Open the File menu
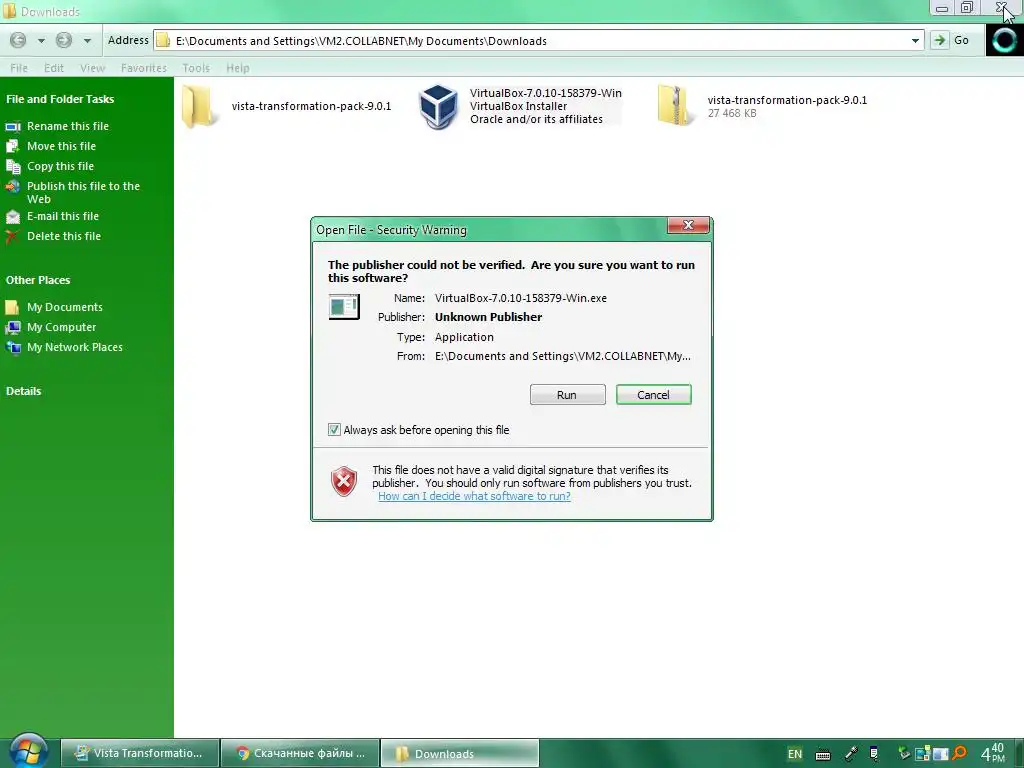Screen dimensions: 1024x768 point(19,68)
